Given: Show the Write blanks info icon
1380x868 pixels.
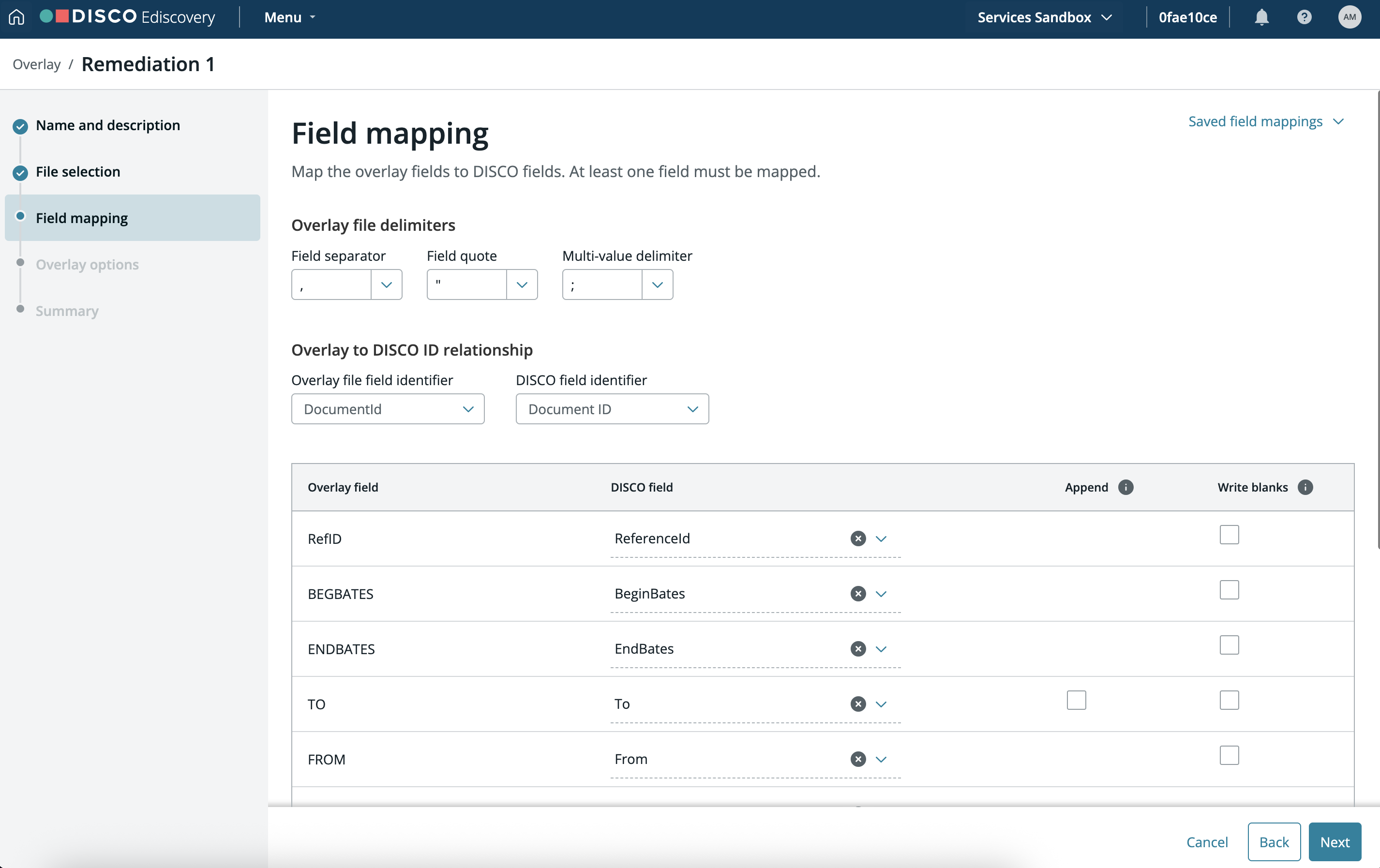Looking at the screenshot, I should click(x=1305, y=487).
